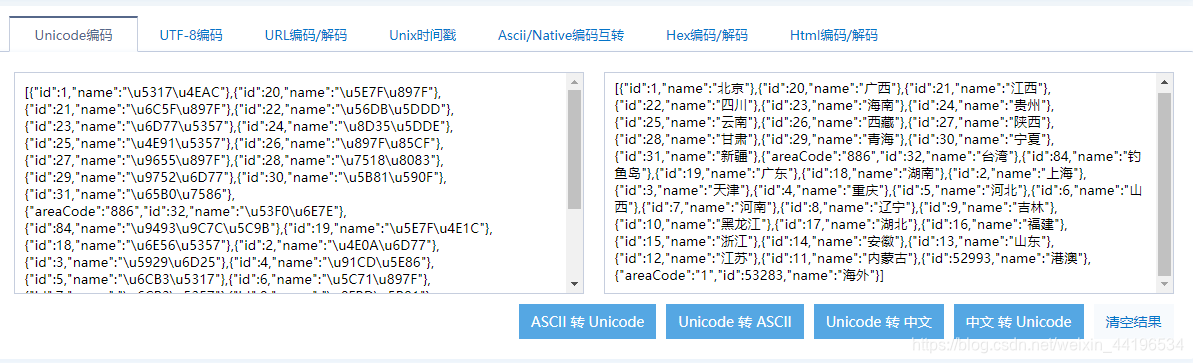This screenshot has height=363, width=1193.
Task: Open the Html编码/解码 tab
Action: (x=833, y=34)
